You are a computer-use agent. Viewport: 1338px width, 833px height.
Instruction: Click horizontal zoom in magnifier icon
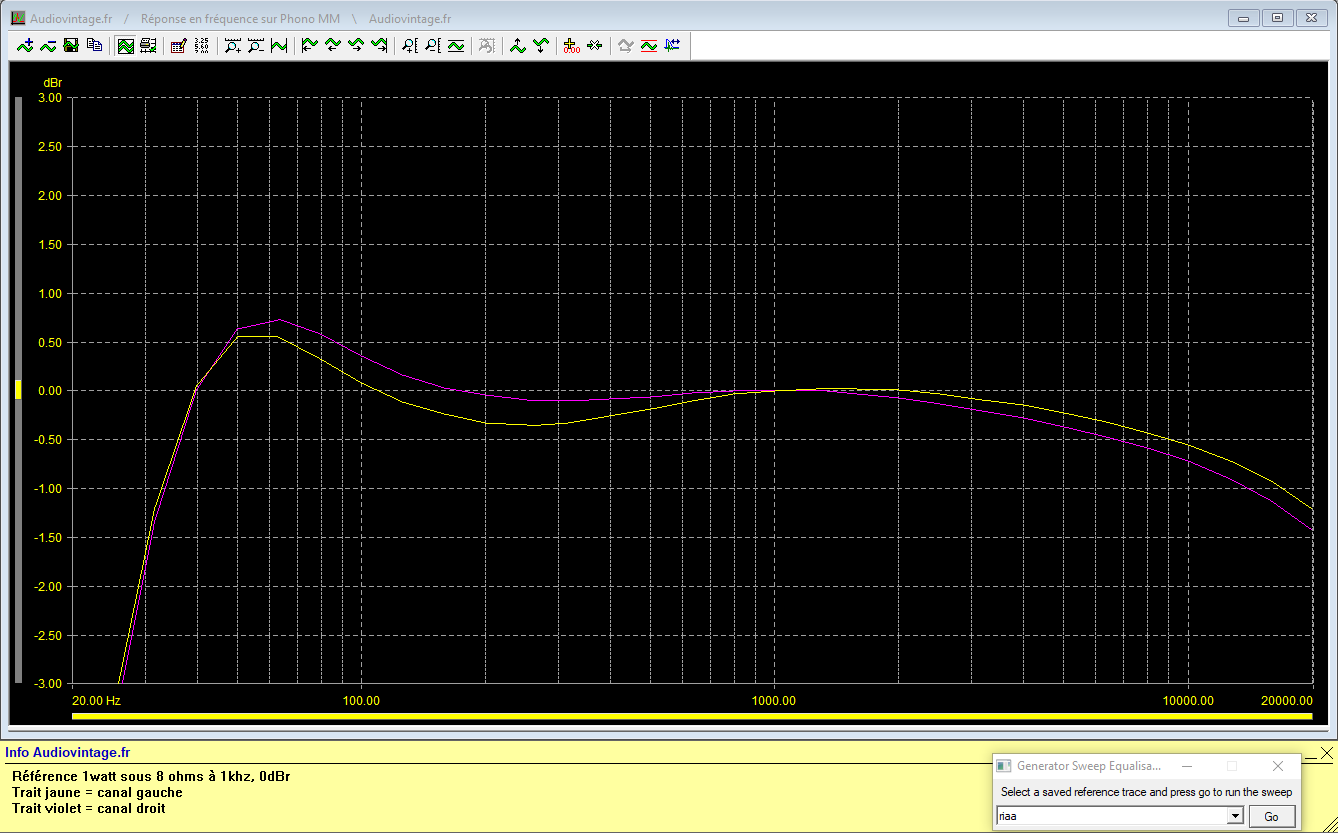tap(233, 45)
